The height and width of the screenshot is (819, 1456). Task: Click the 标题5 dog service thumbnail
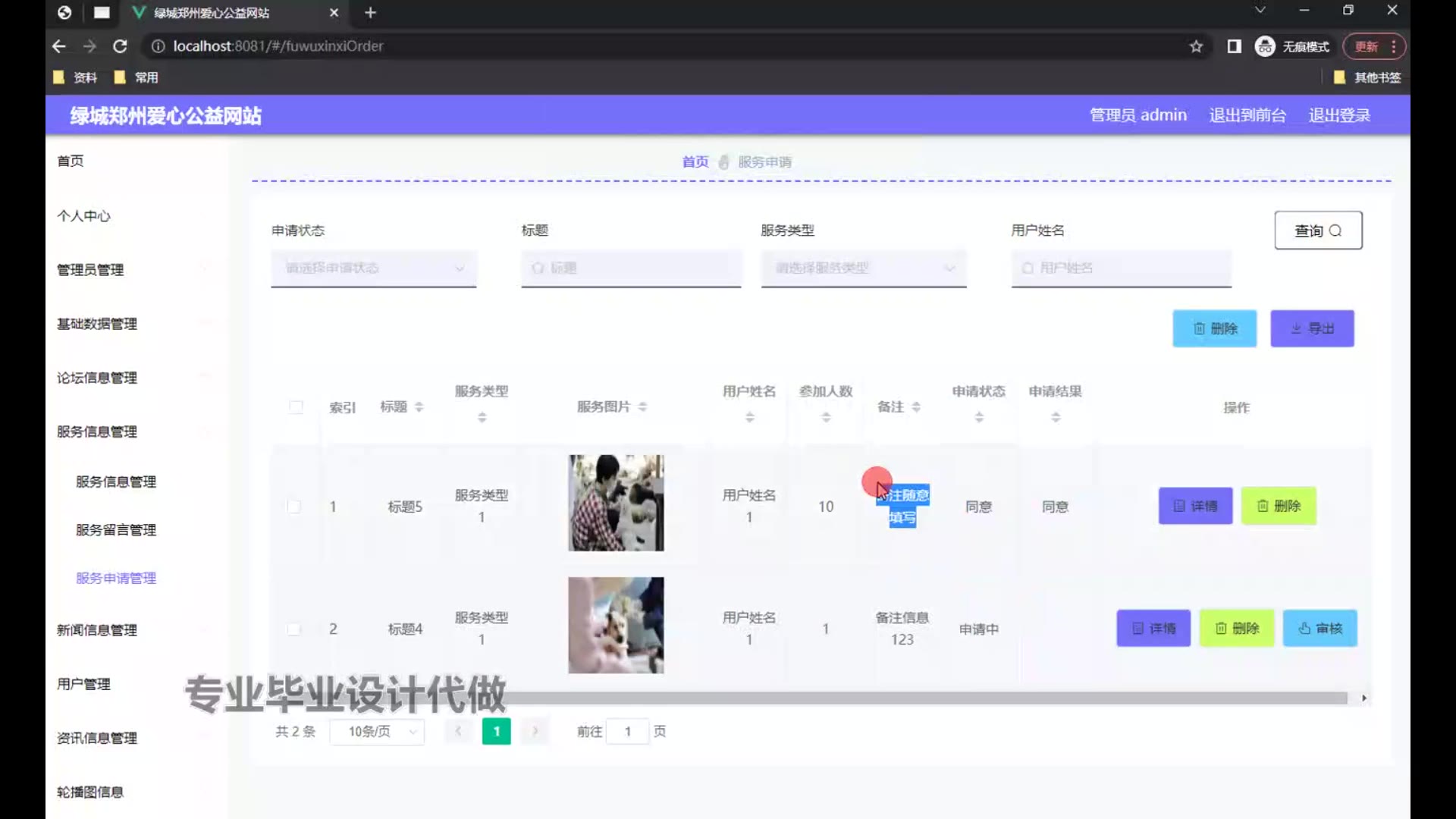click(616, 503)
